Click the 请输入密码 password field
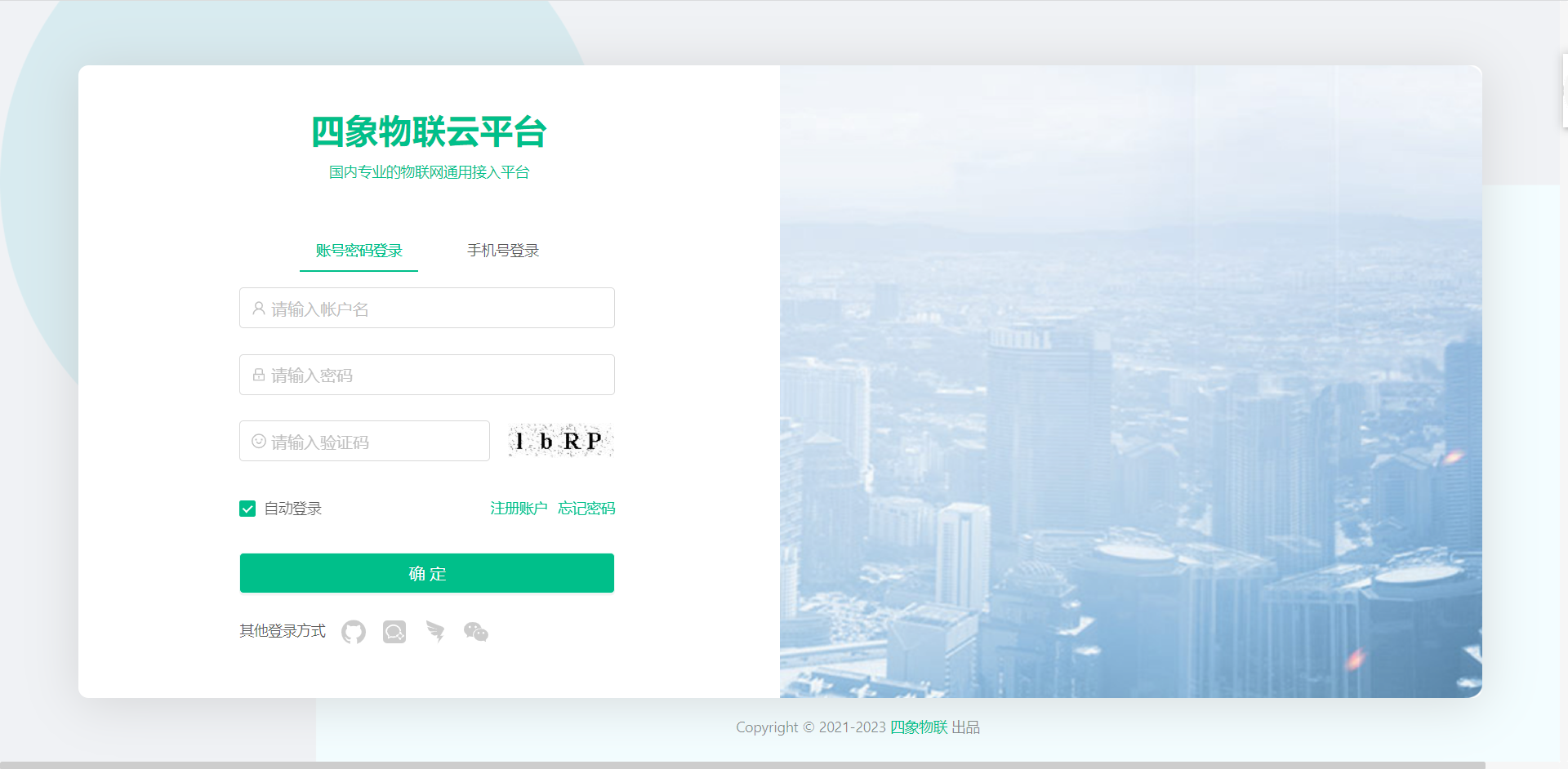 click(x=426, y=375)
